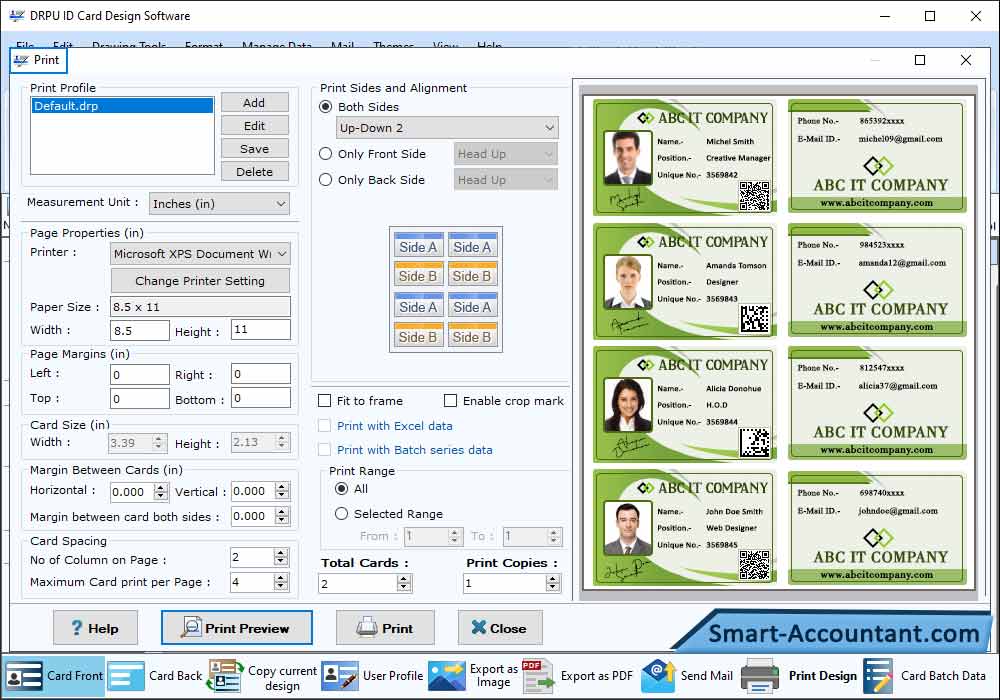Select Both Sides radio button

pyautogui.click(x=325, y=106)
